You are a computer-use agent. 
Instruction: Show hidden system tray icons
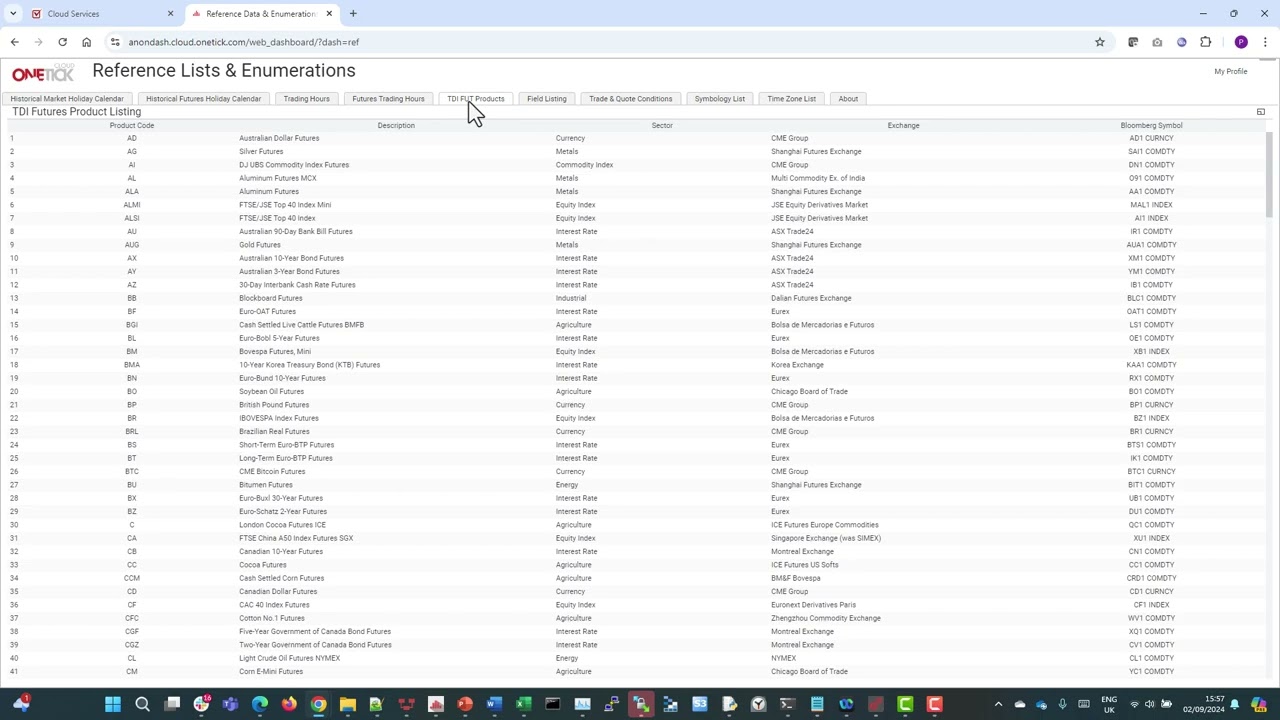point(997,705)
